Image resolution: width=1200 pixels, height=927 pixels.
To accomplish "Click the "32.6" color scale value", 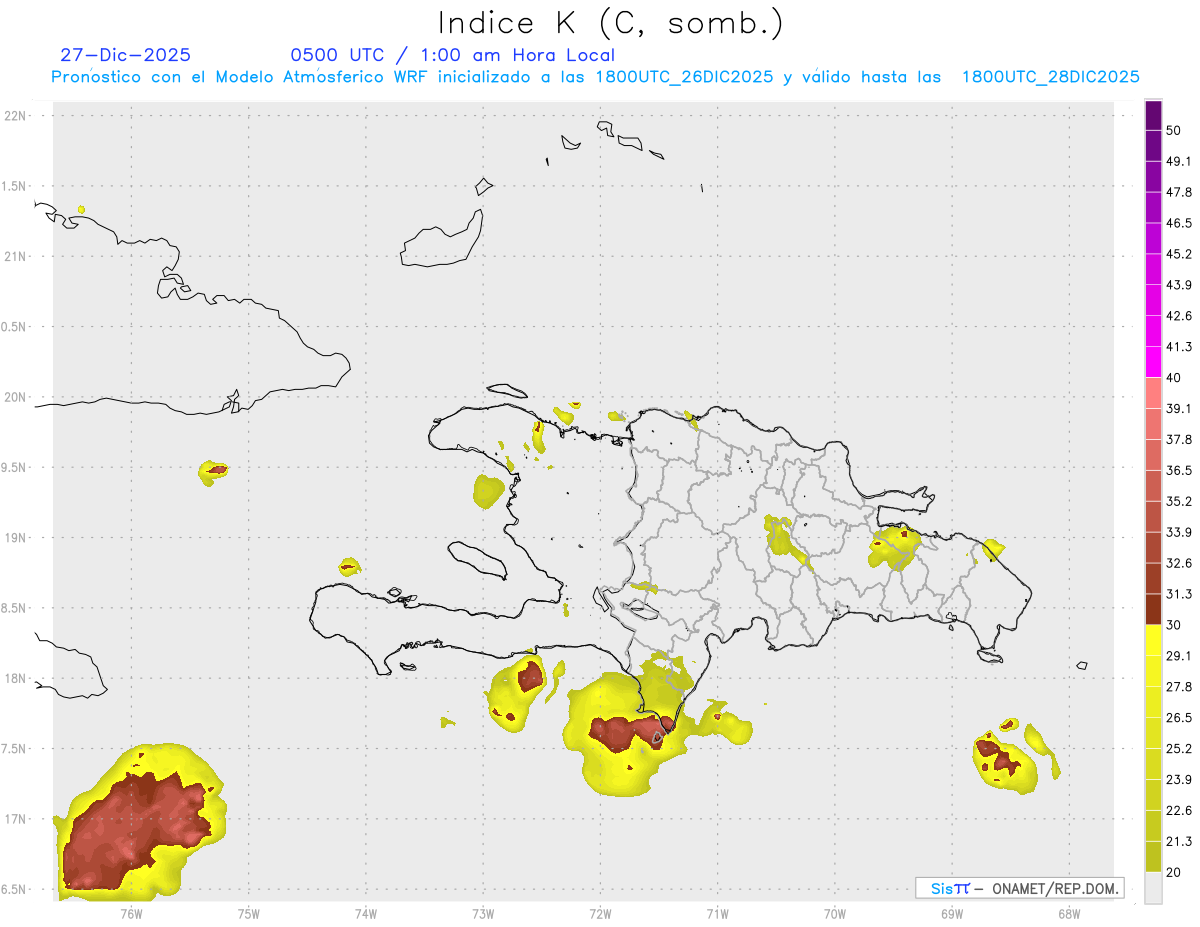I will coord(1179,563).
